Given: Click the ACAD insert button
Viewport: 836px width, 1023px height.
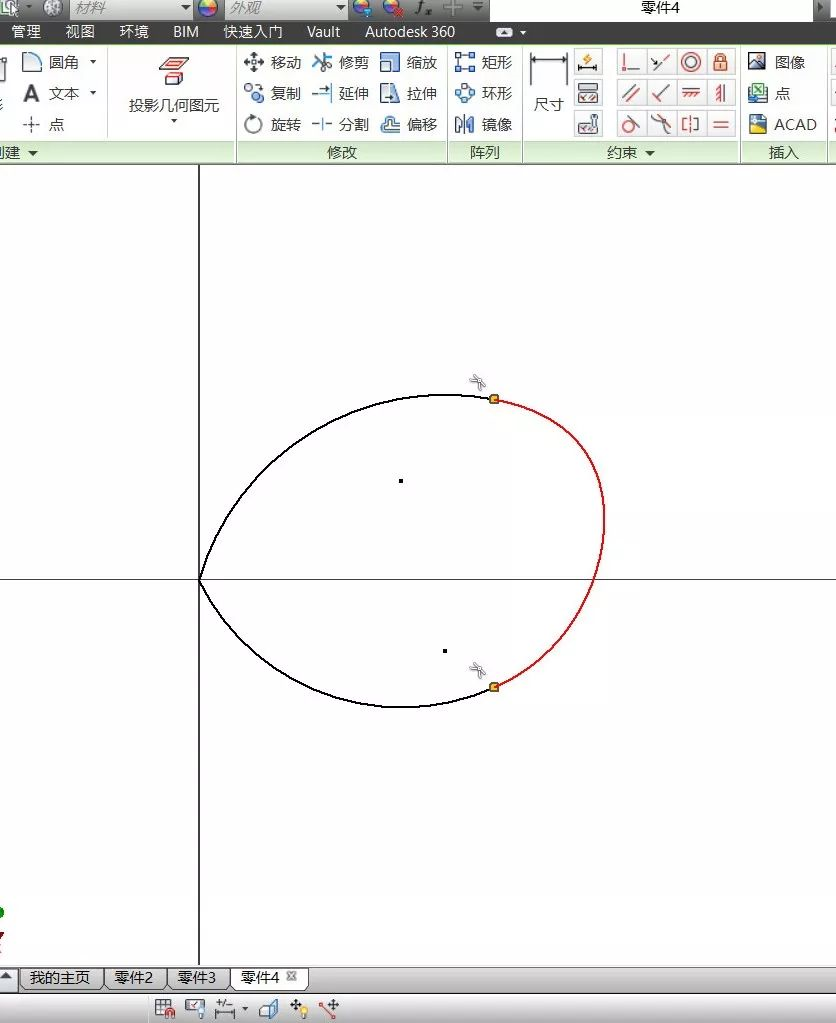Looking at the screenshot, I should tap(783, 124).
